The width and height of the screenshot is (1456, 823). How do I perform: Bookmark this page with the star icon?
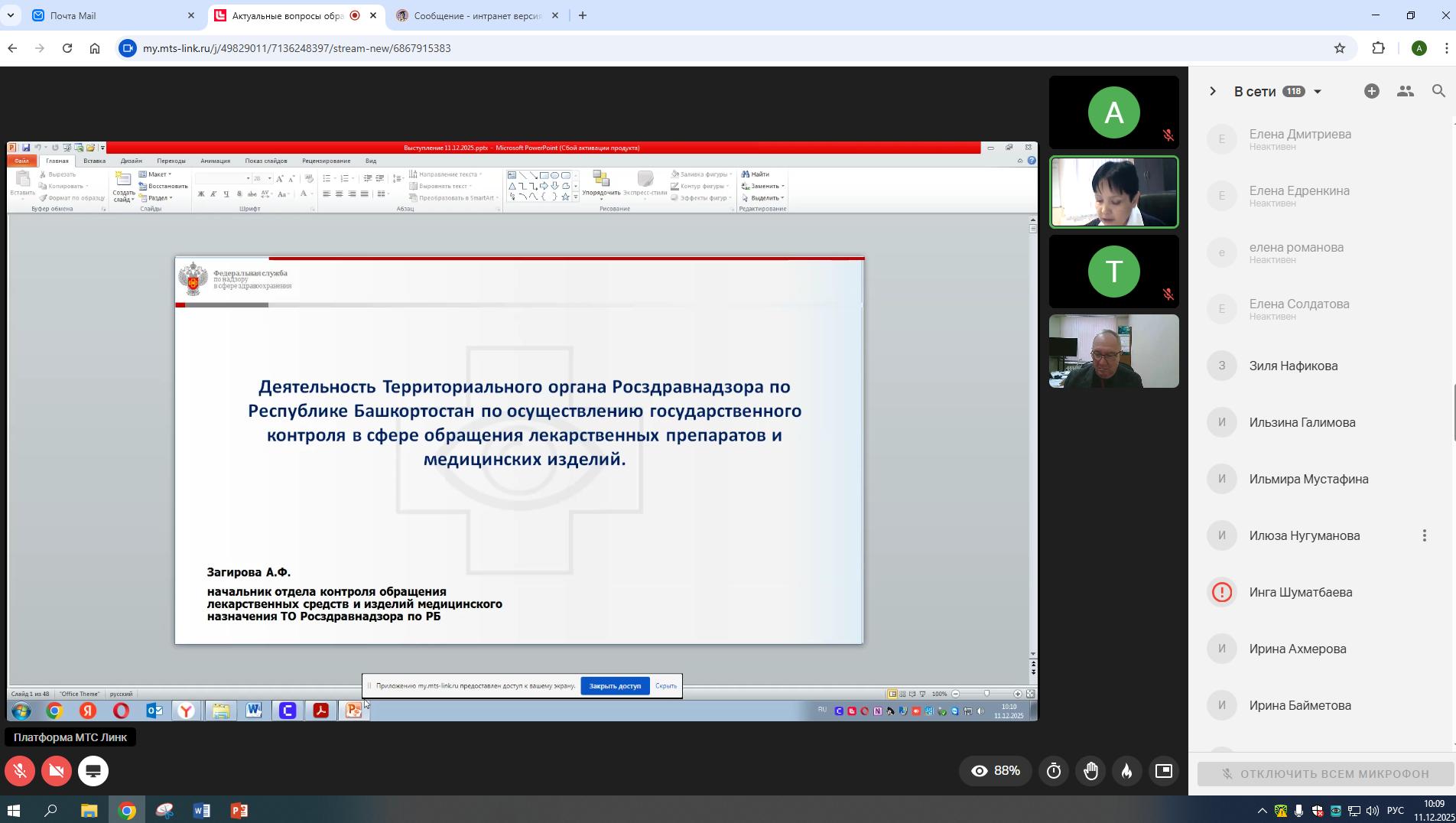1339,48
